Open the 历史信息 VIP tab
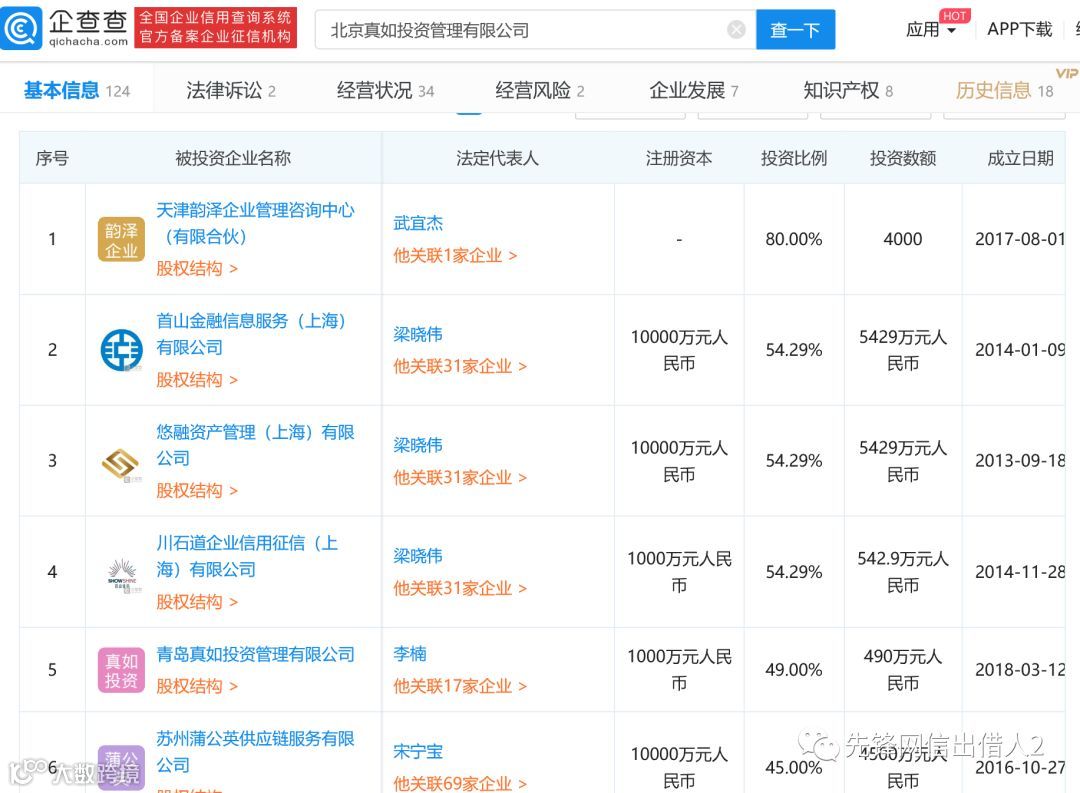 pyautogui.click(x=1004, y=90)
